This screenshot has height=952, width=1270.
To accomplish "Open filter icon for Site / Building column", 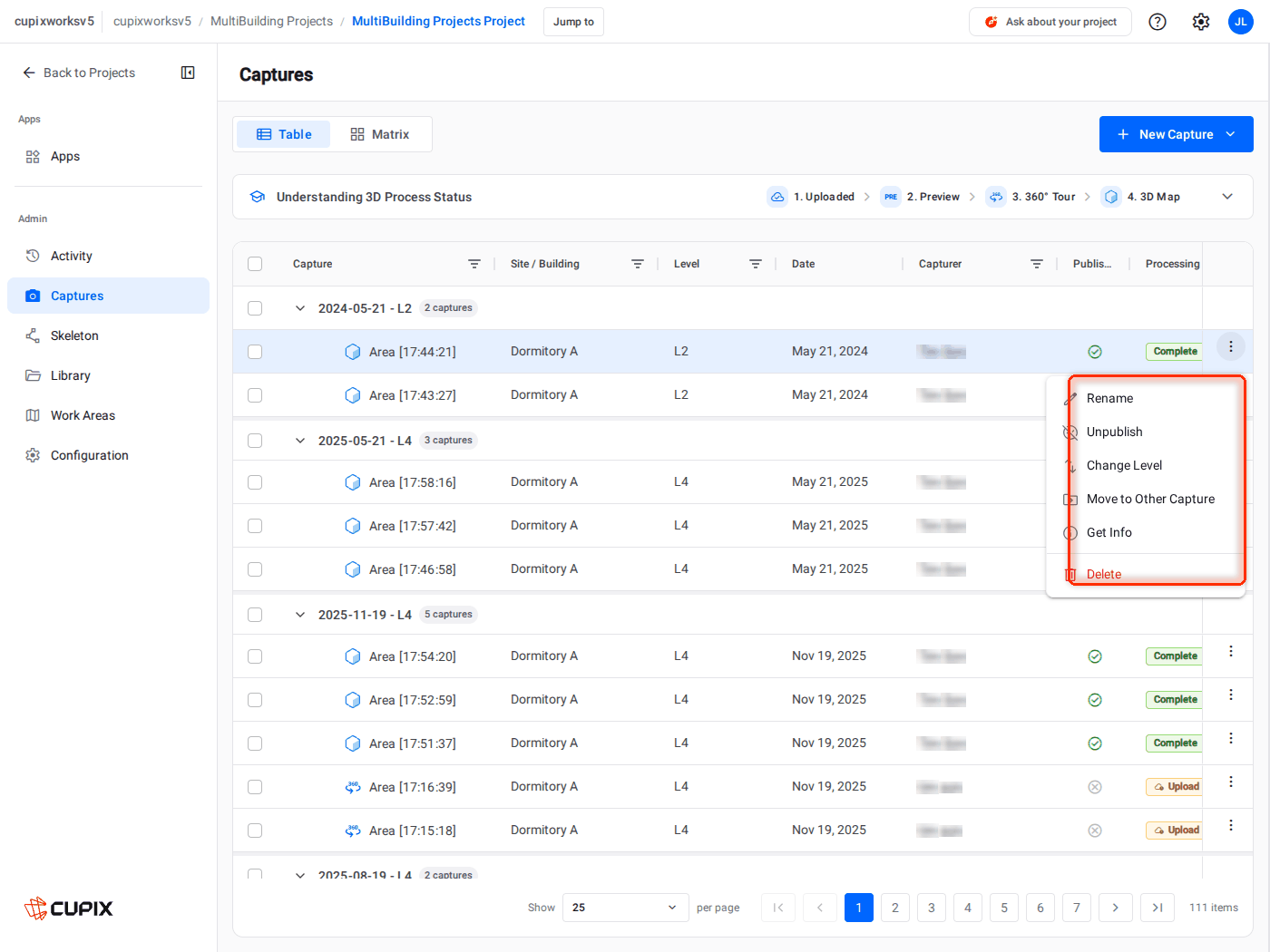I will 638,264.
